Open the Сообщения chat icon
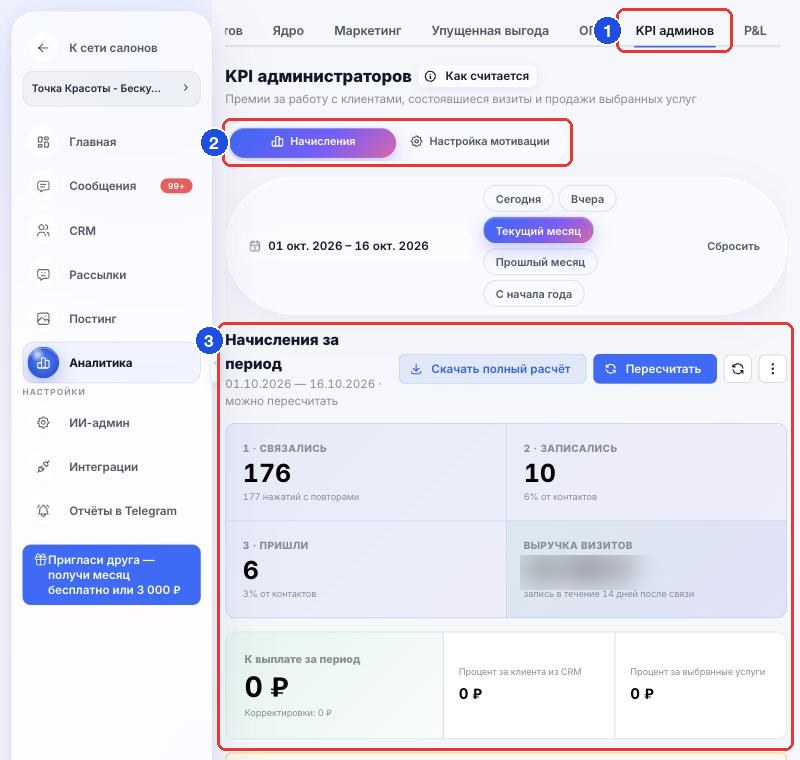This screenshot has height=760, width=800. [43, 186]
